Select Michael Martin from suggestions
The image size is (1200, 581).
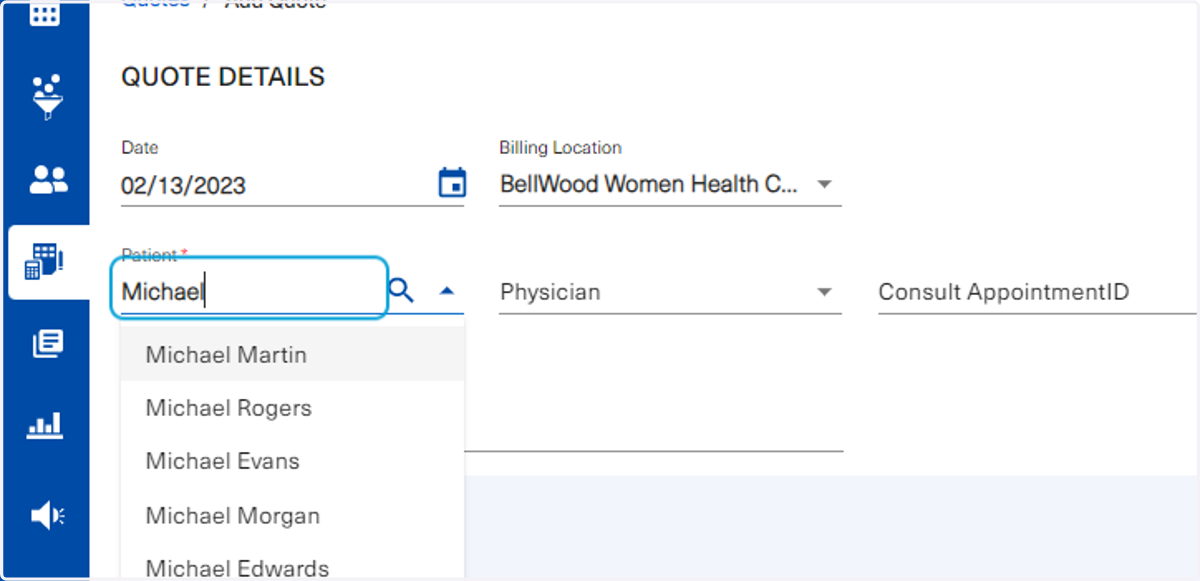[292, 354]
